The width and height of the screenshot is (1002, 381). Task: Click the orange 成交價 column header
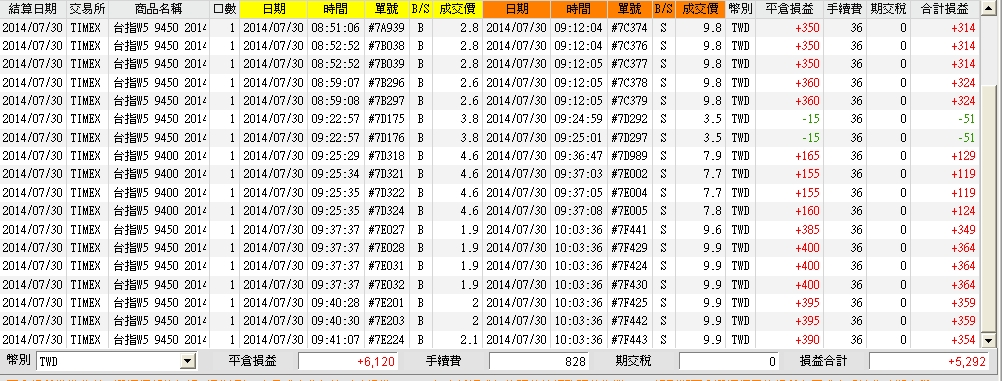[x=700, y=9]
